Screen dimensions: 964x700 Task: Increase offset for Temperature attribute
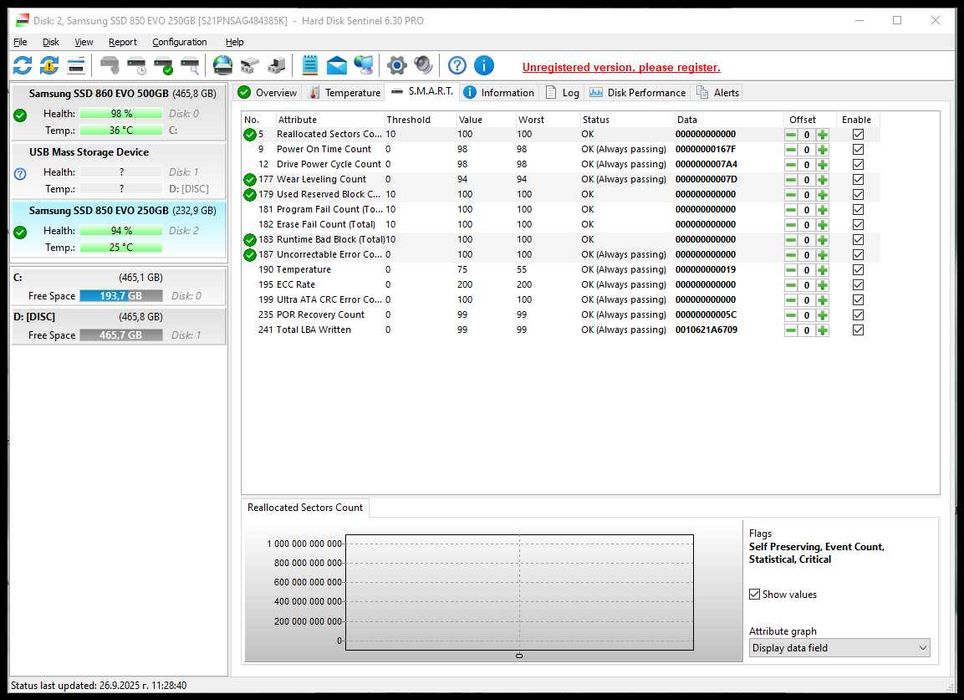point(823,270)
